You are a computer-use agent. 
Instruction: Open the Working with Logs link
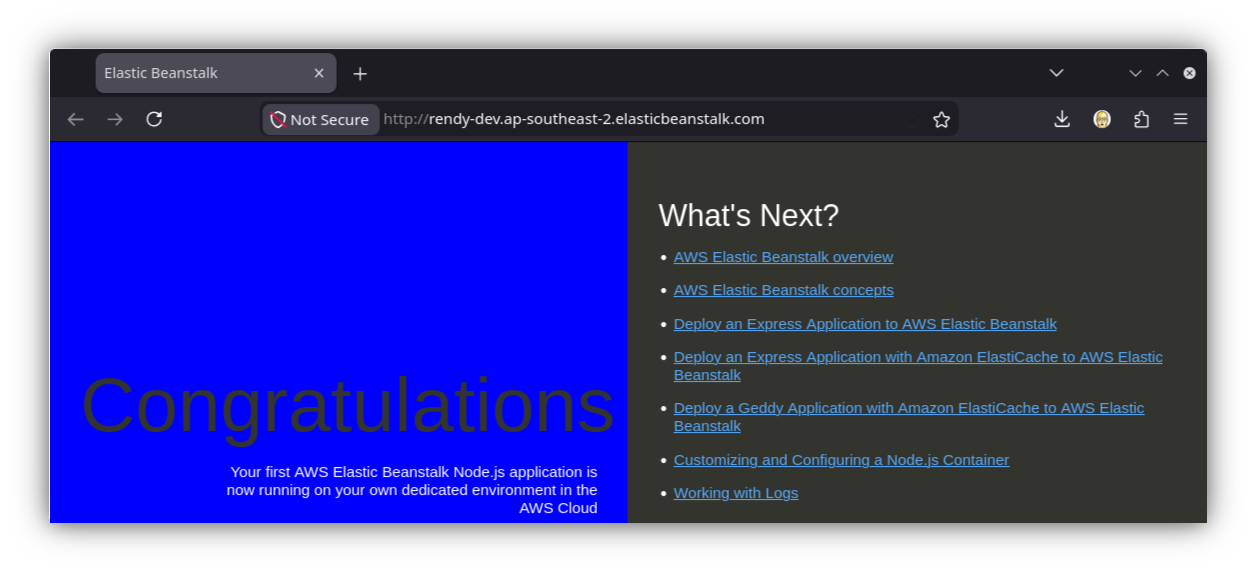pyautogui.click(x=736, y=493)
